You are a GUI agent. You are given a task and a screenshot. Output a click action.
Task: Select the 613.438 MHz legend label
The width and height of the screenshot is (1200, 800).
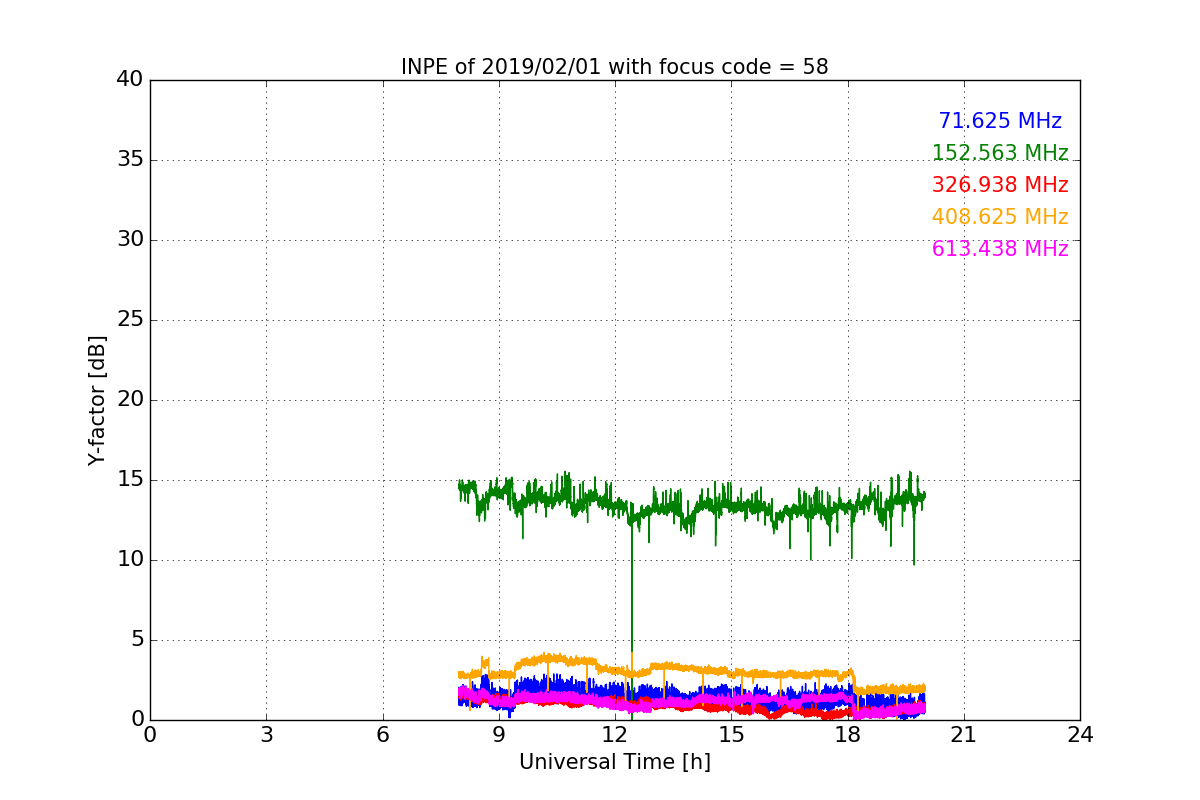coord(1000,249)
